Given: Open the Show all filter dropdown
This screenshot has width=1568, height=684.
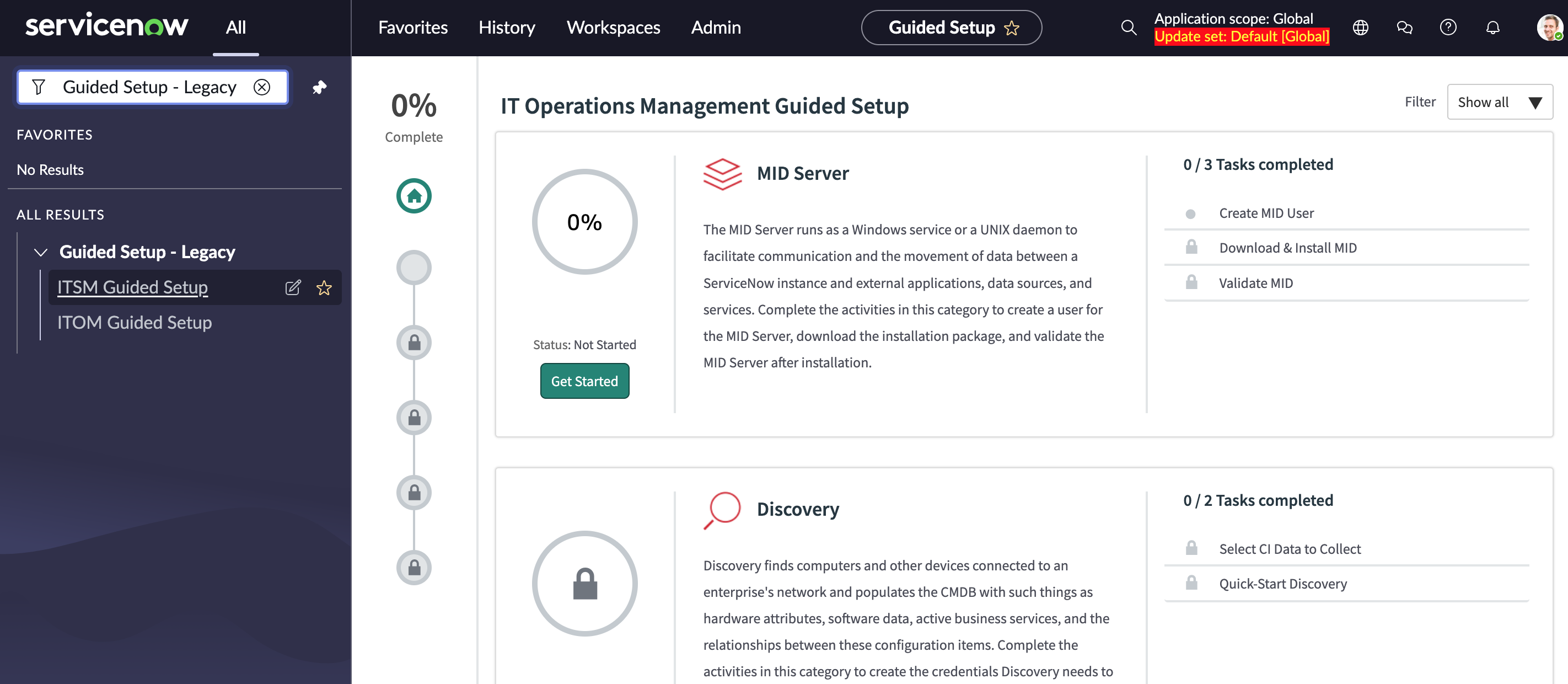Looking at the screenshot, I should click(1499, 103).
